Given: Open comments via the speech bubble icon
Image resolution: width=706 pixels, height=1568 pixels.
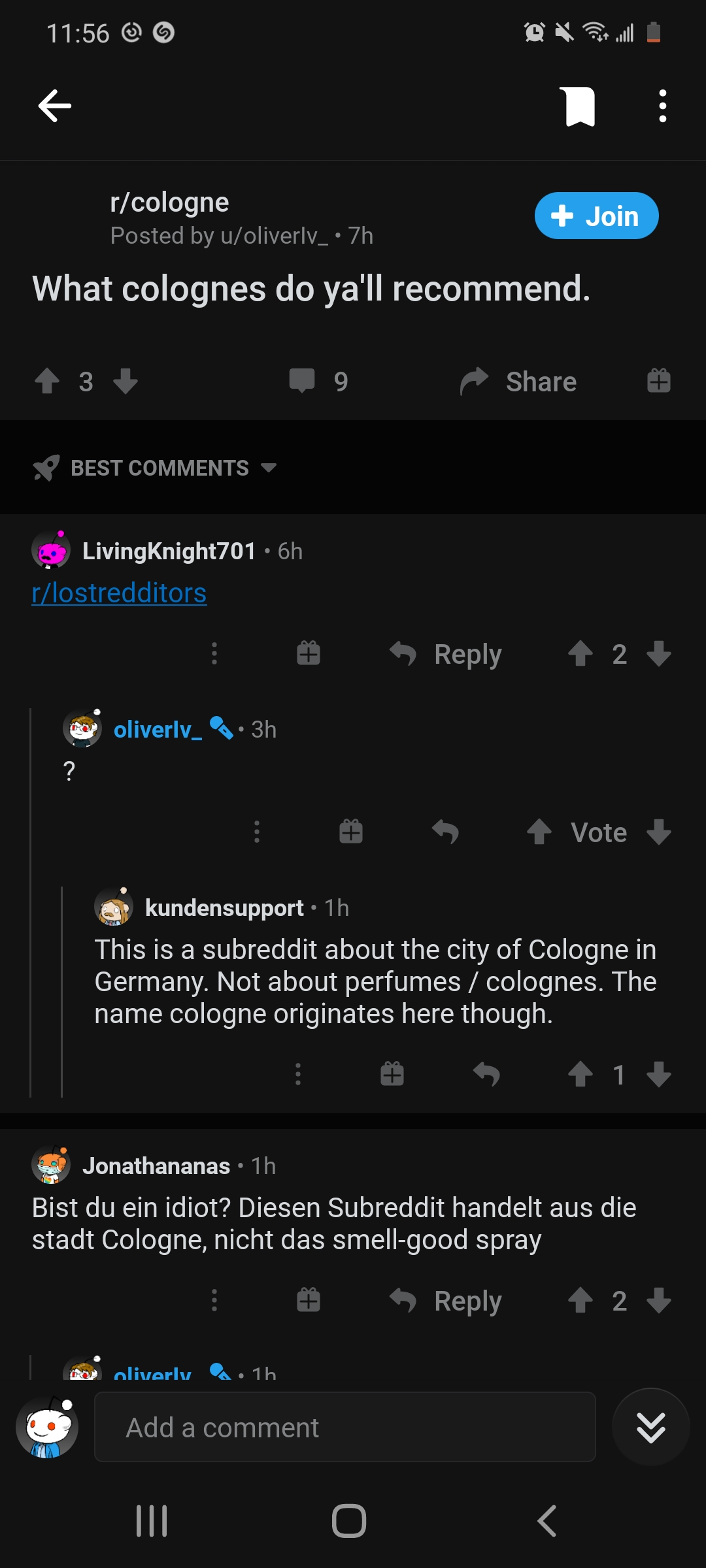Looking at the screenshot, I should click(303, 381).
